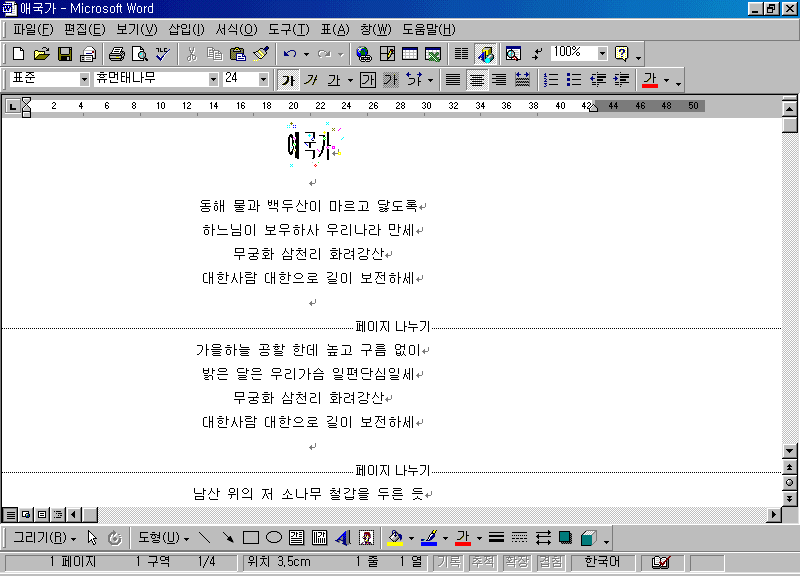Toggle underline formatting
Screen dimensions: 800x576
click(x=334, y=80)
